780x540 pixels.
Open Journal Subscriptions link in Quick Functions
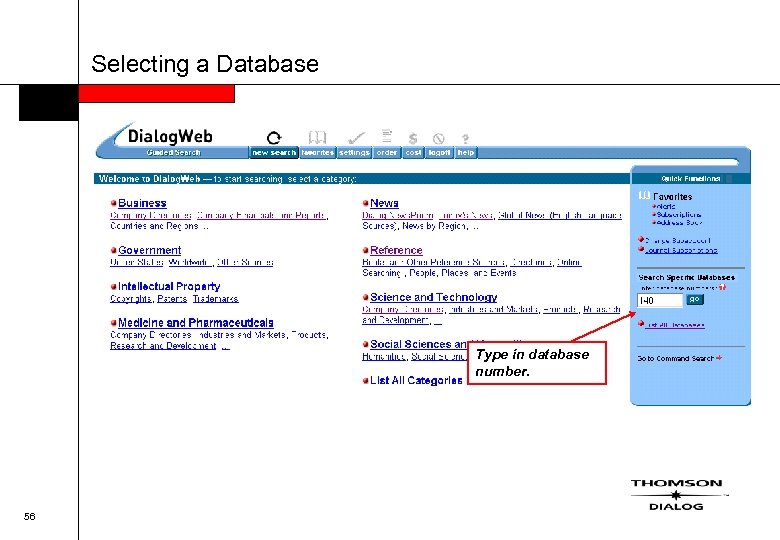pyautogui.click(x=682, y=250)
